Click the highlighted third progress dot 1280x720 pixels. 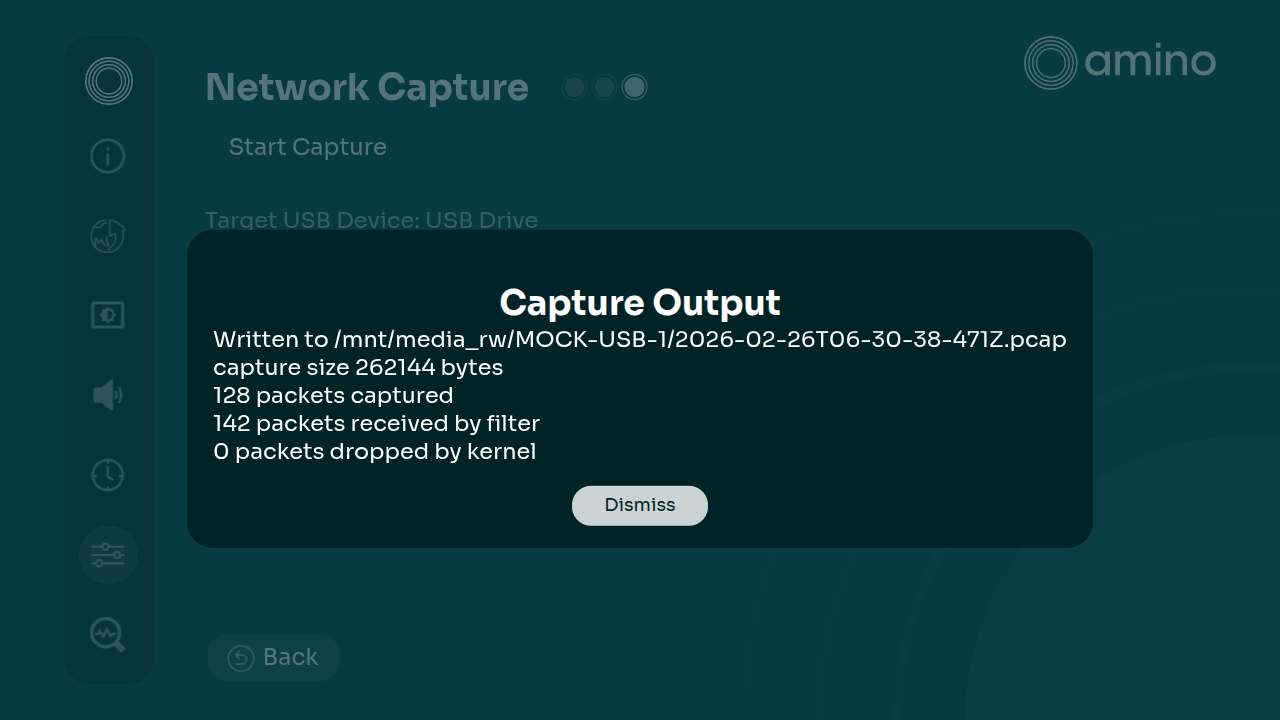(x=634, y=88)
